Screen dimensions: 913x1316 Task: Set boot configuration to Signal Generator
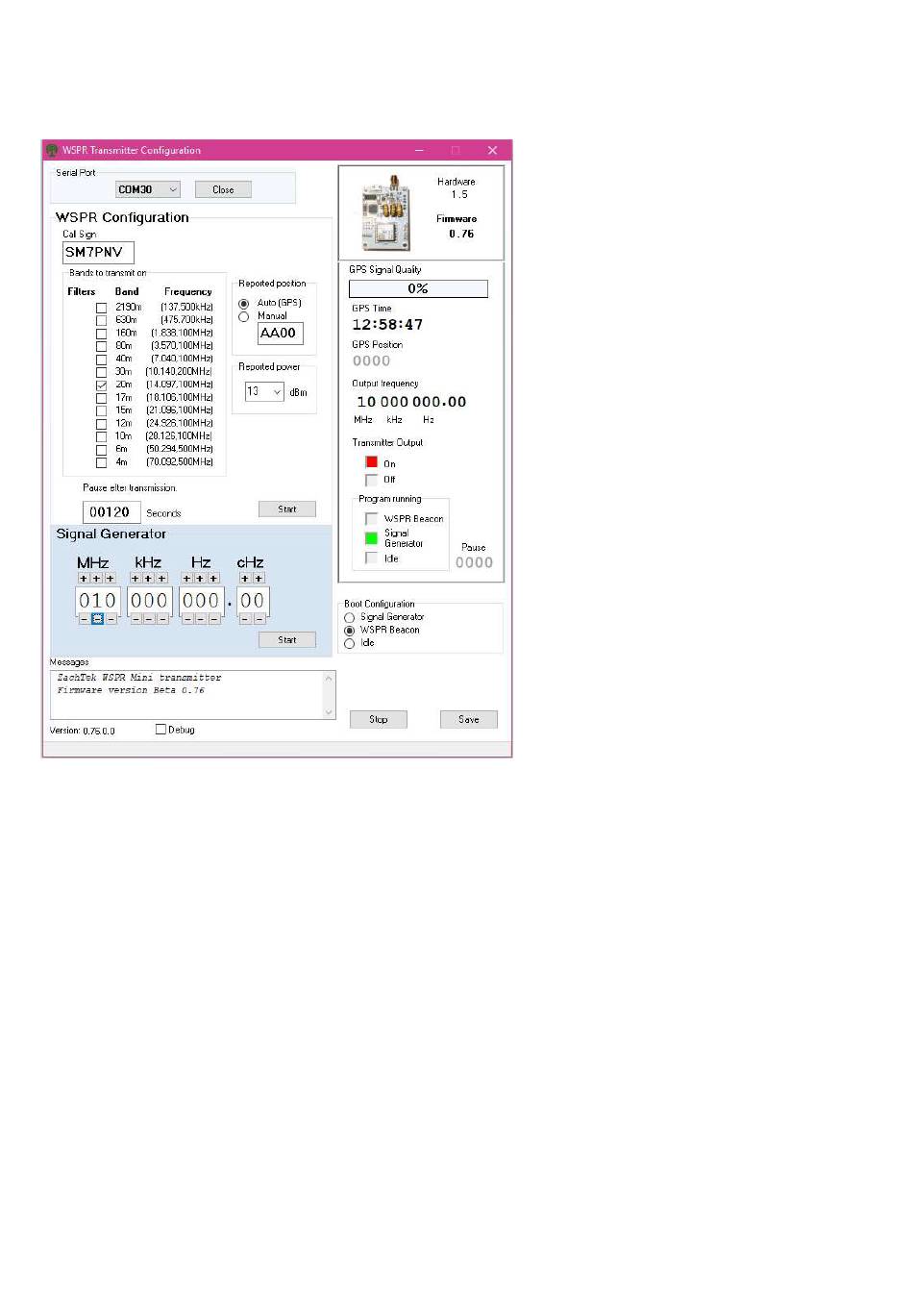(350, 618)
